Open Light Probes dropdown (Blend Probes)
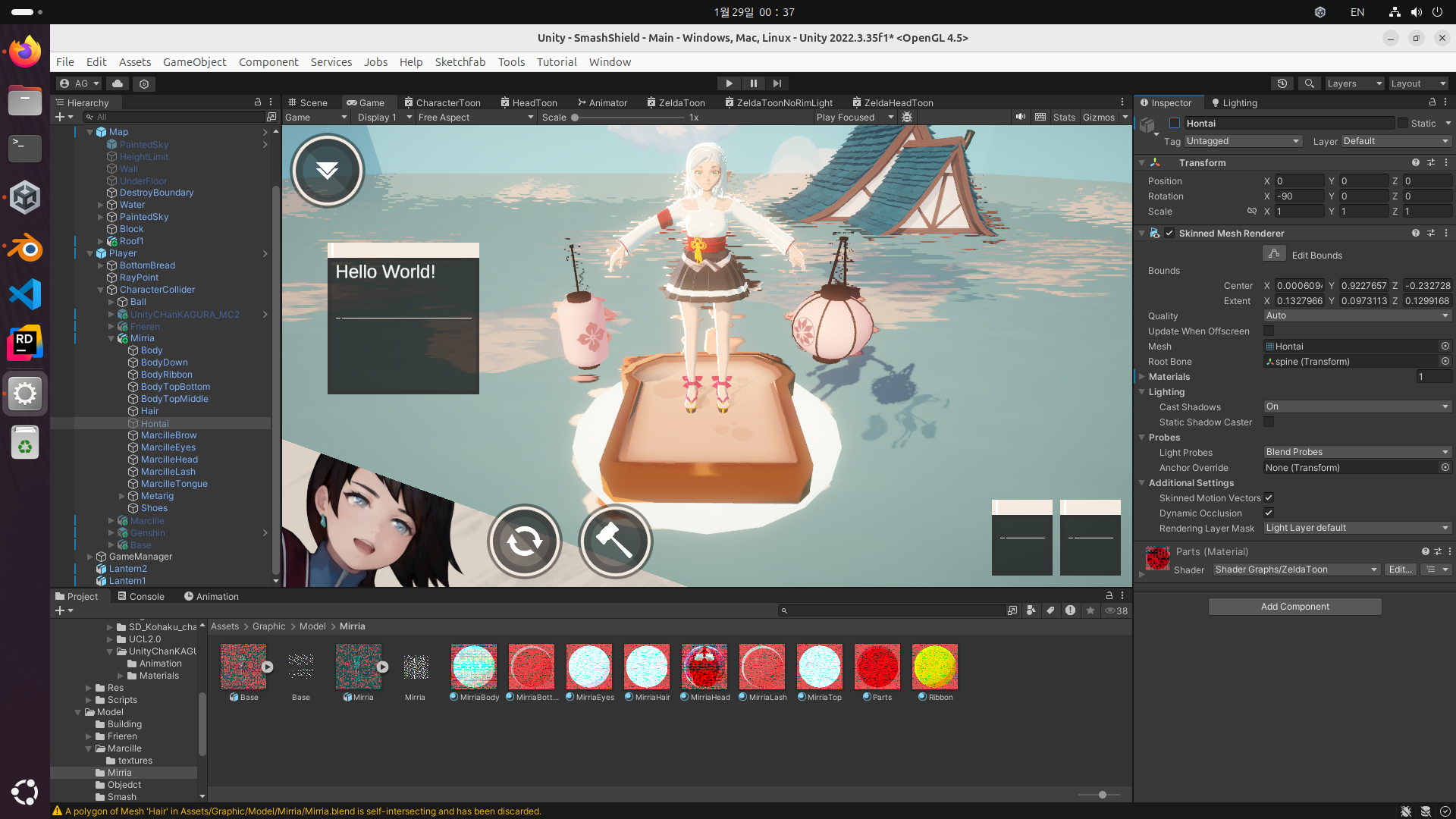Viewport: 1456px width, 819px height. tap(1357, 452)
